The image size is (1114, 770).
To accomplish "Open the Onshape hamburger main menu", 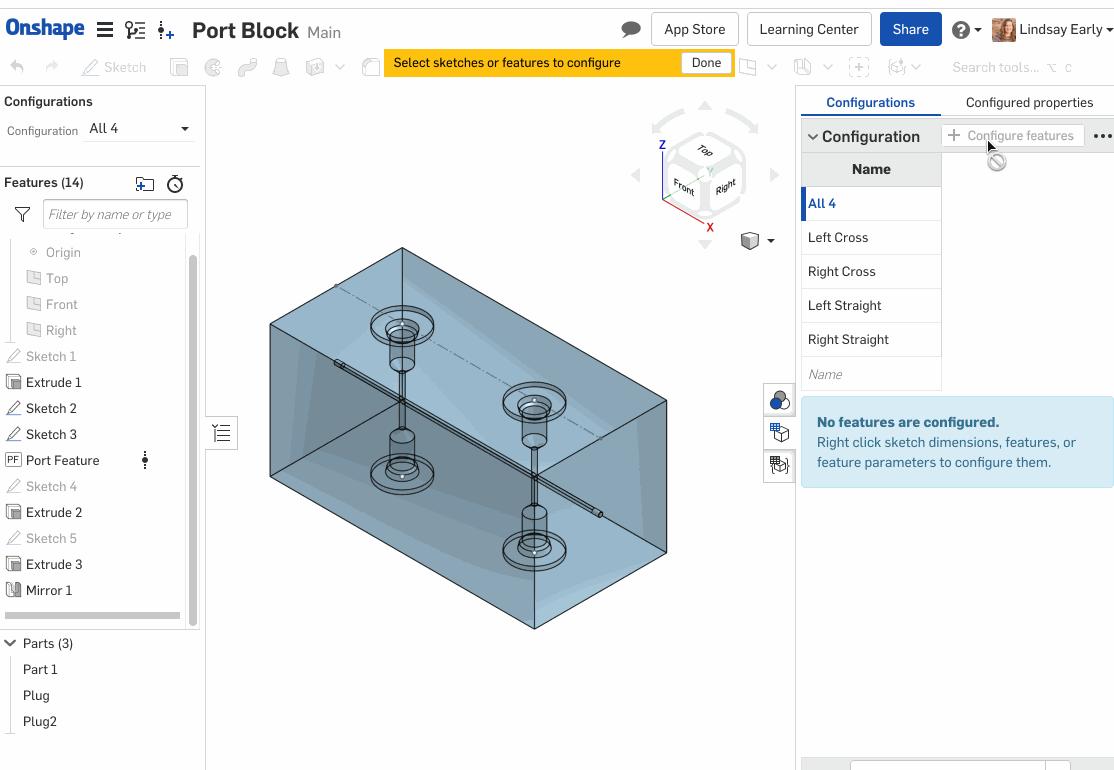I will (x=104, y=30).
